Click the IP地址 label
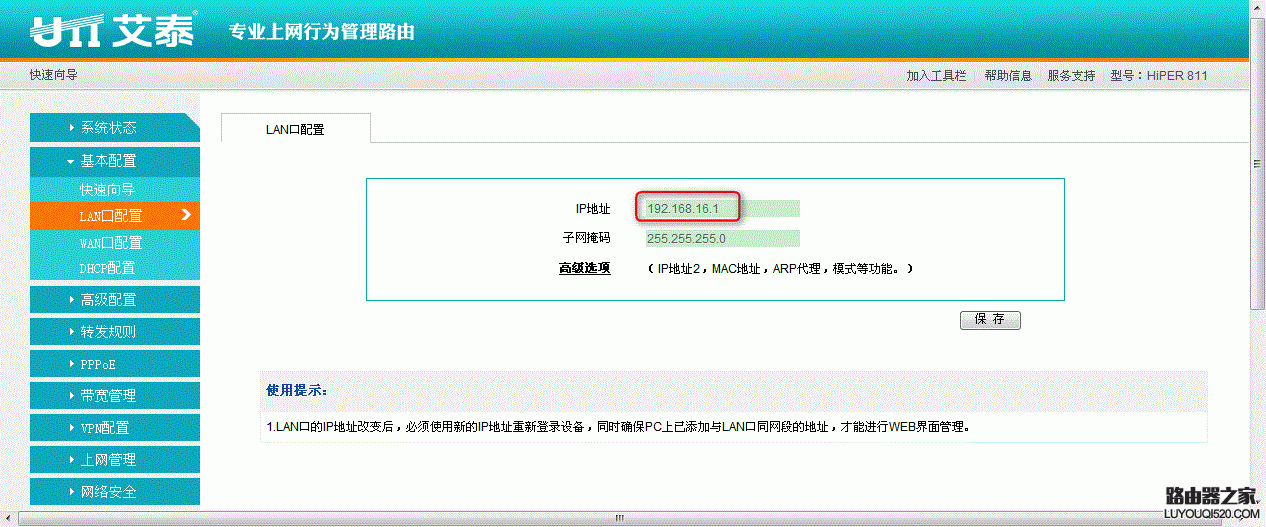Image resolution: width=1266 pixels, height=527 pixels. click(593, 208)
